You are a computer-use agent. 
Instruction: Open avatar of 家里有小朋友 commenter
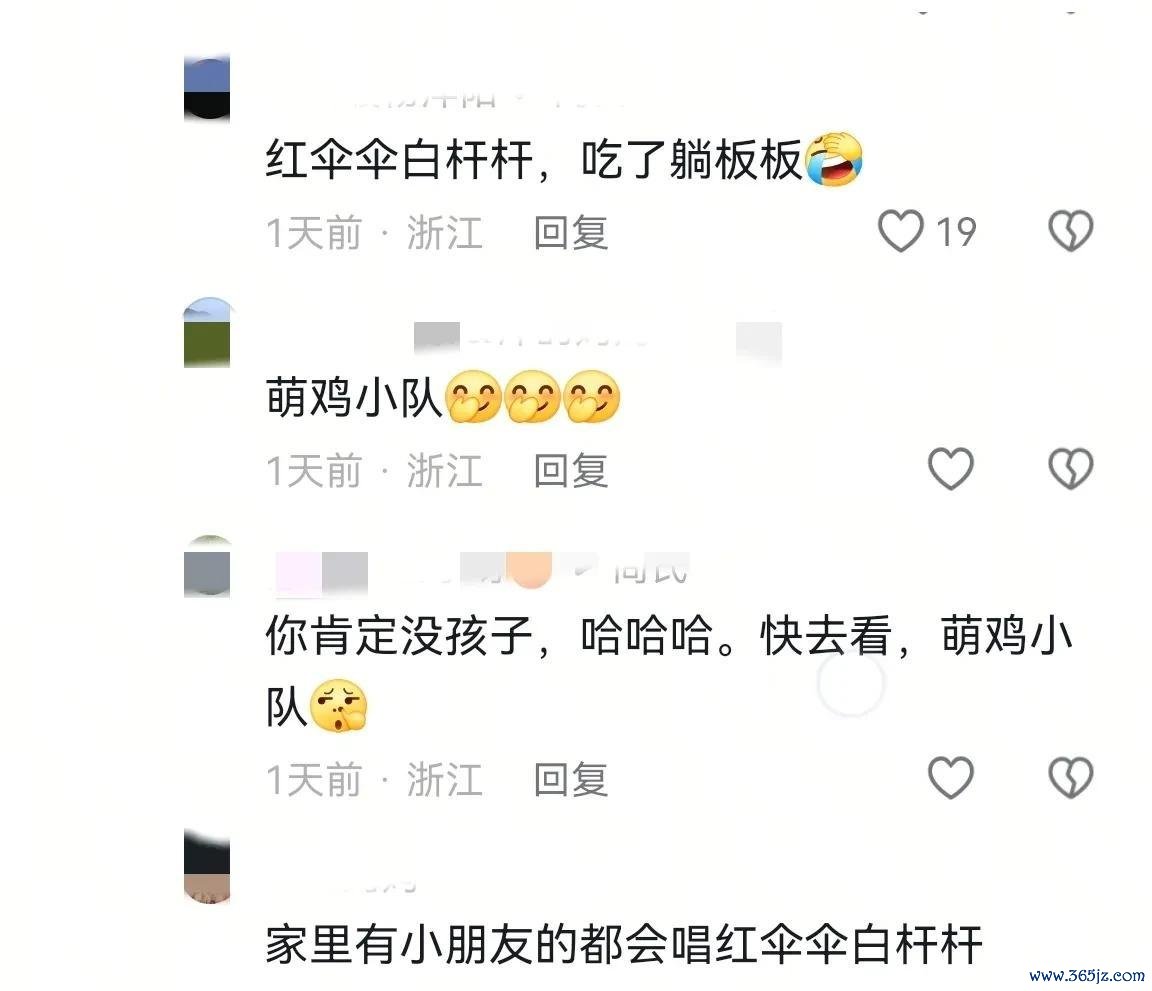click(206, 868)
